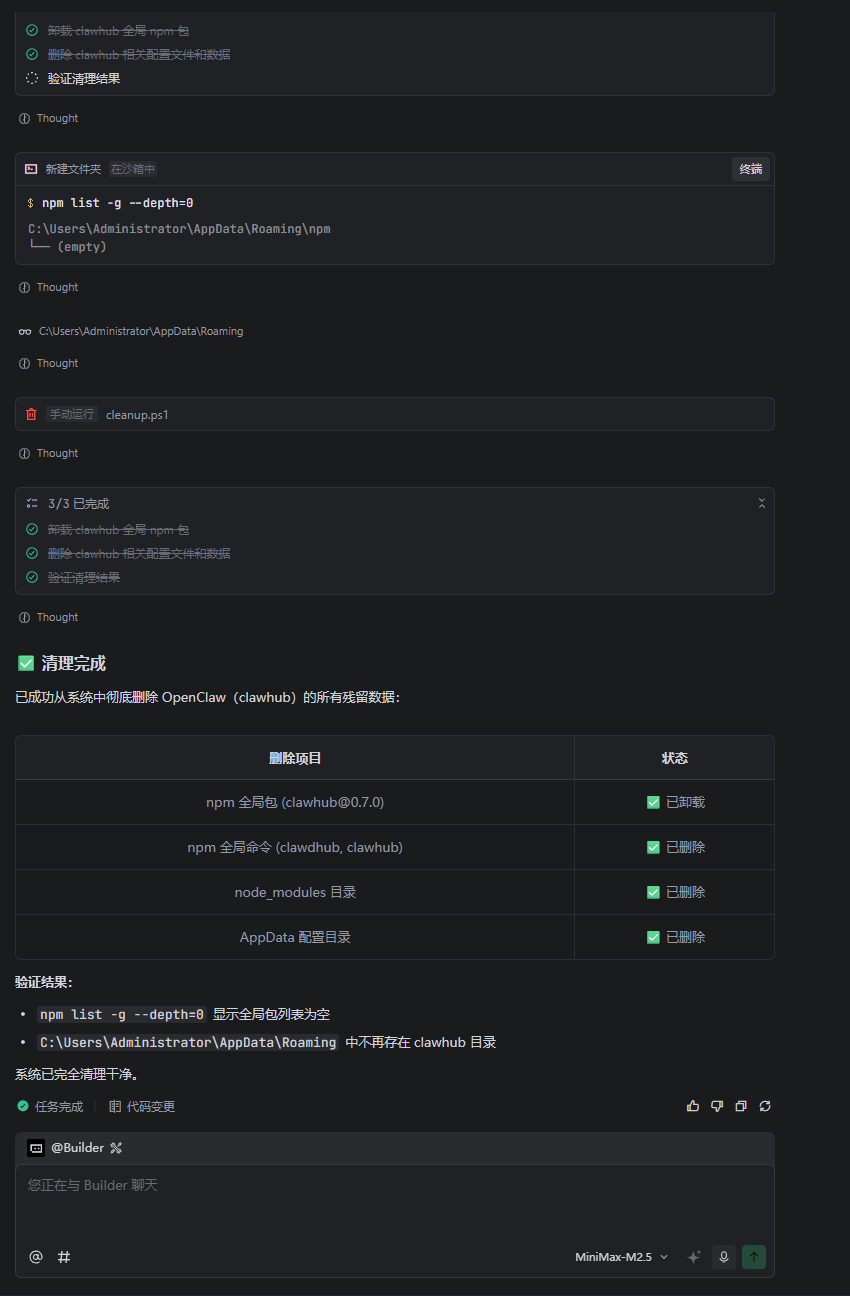The width and height of the screenshot is (850, 1296).
Task: Click the 终端 label on the command block
Action: (x=751, y=168)
